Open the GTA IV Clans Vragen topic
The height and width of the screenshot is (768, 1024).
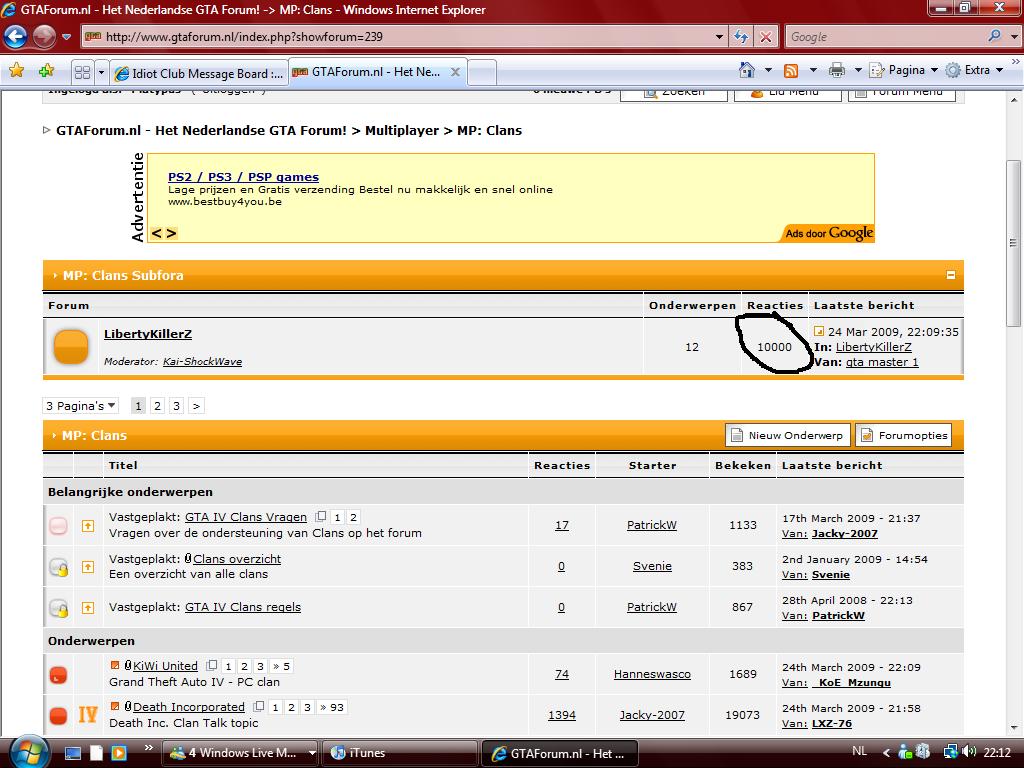246,517
